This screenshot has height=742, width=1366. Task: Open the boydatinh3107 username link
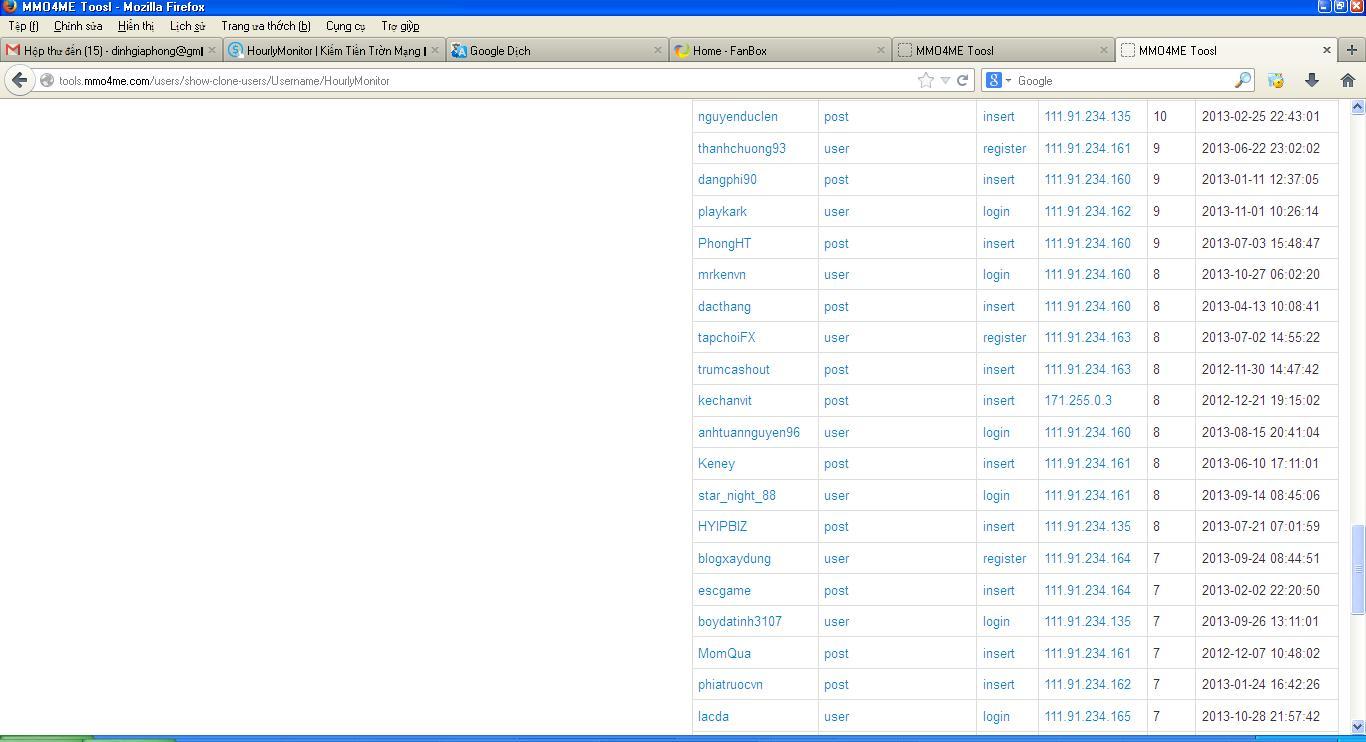(x=740, y=622)
